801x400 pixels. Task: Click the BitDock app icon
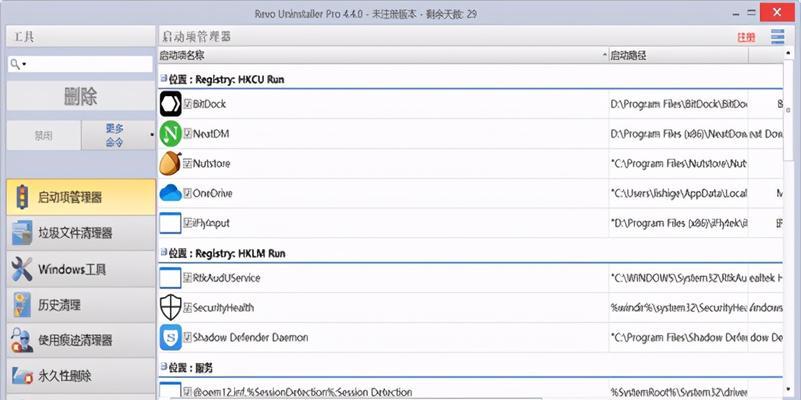click(170, 104)
